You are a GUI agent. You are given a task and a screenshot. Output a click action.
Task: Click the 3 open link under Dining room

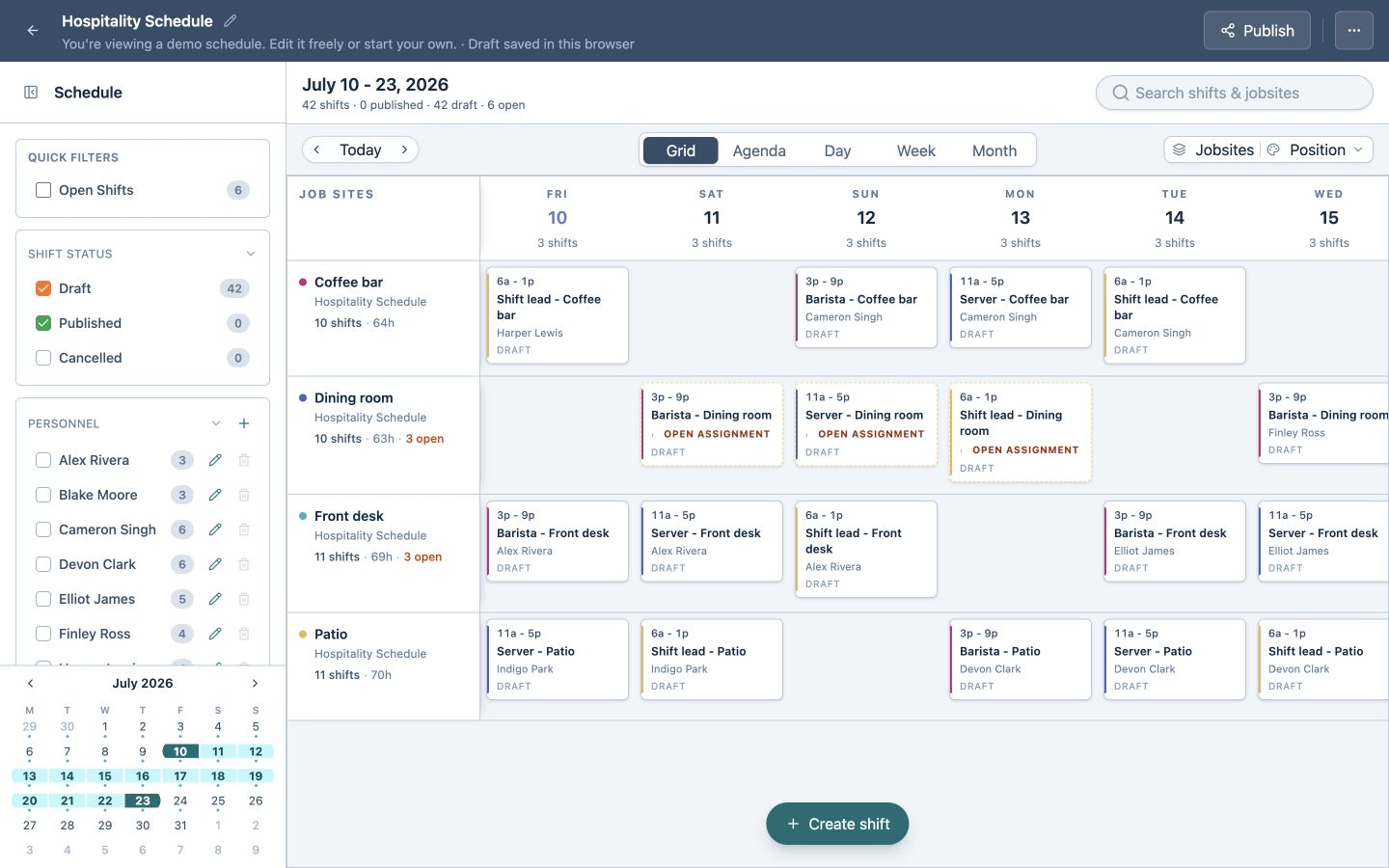[424, 439]
